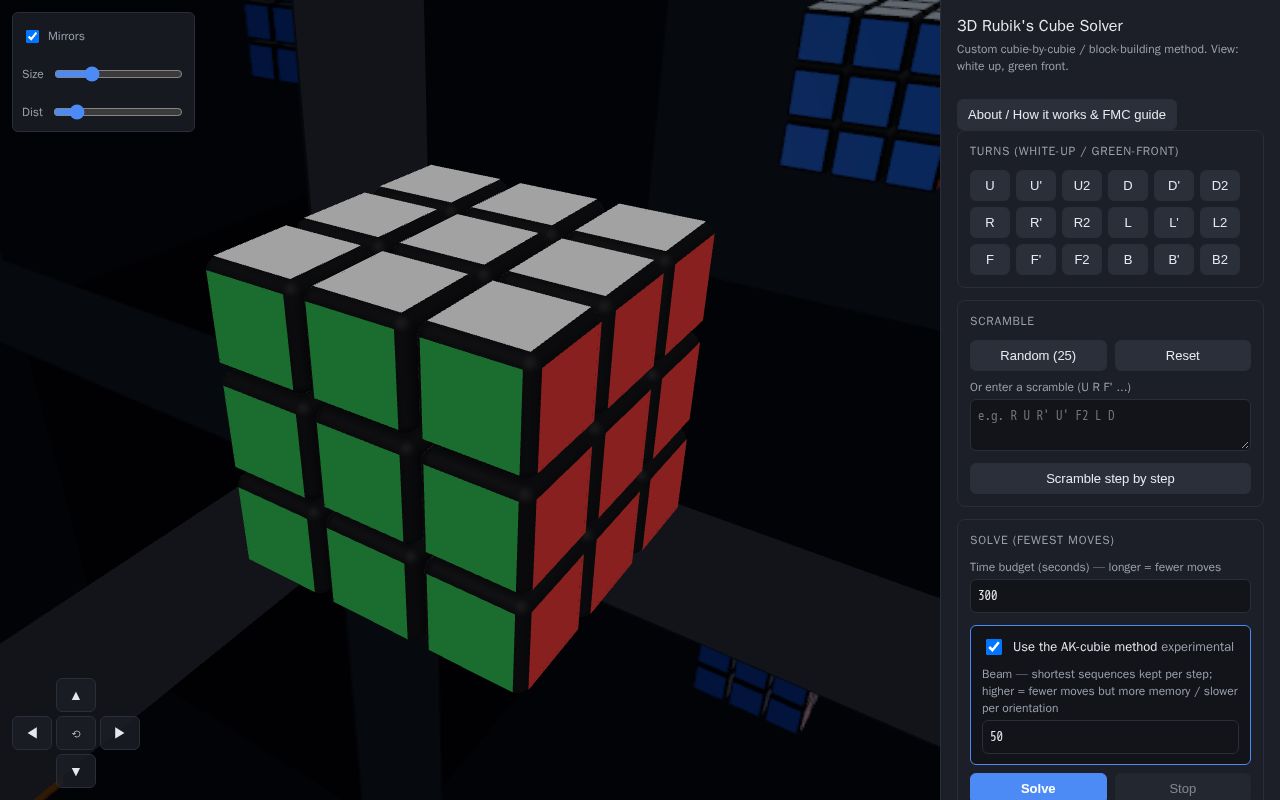
Task: Apply the L2 turn
Action: coord(1220,222)
